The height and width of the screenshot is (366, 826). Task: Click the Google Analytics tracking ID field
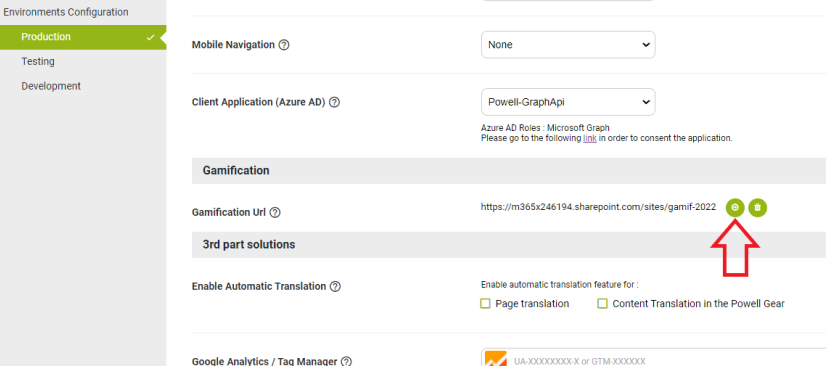tap(653, 359)
